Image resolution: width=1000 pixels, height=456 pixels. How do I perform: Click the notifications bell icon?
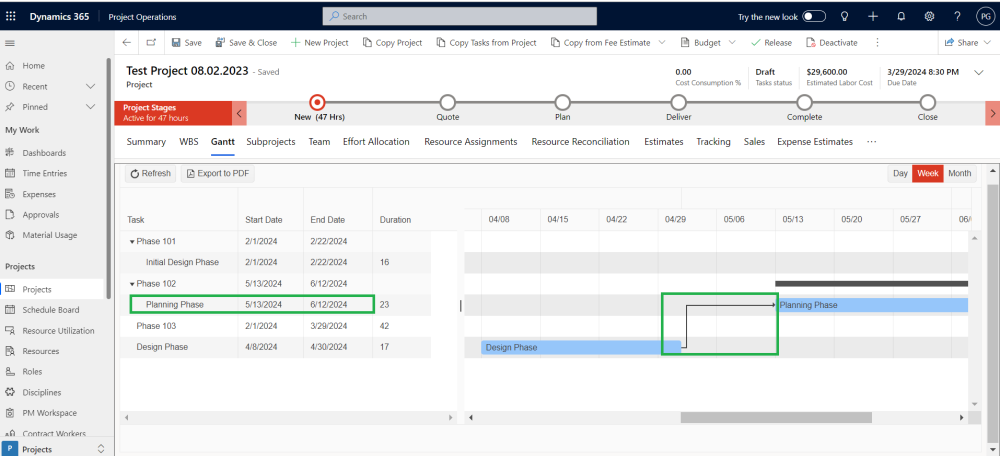click(x=901, y=17)
